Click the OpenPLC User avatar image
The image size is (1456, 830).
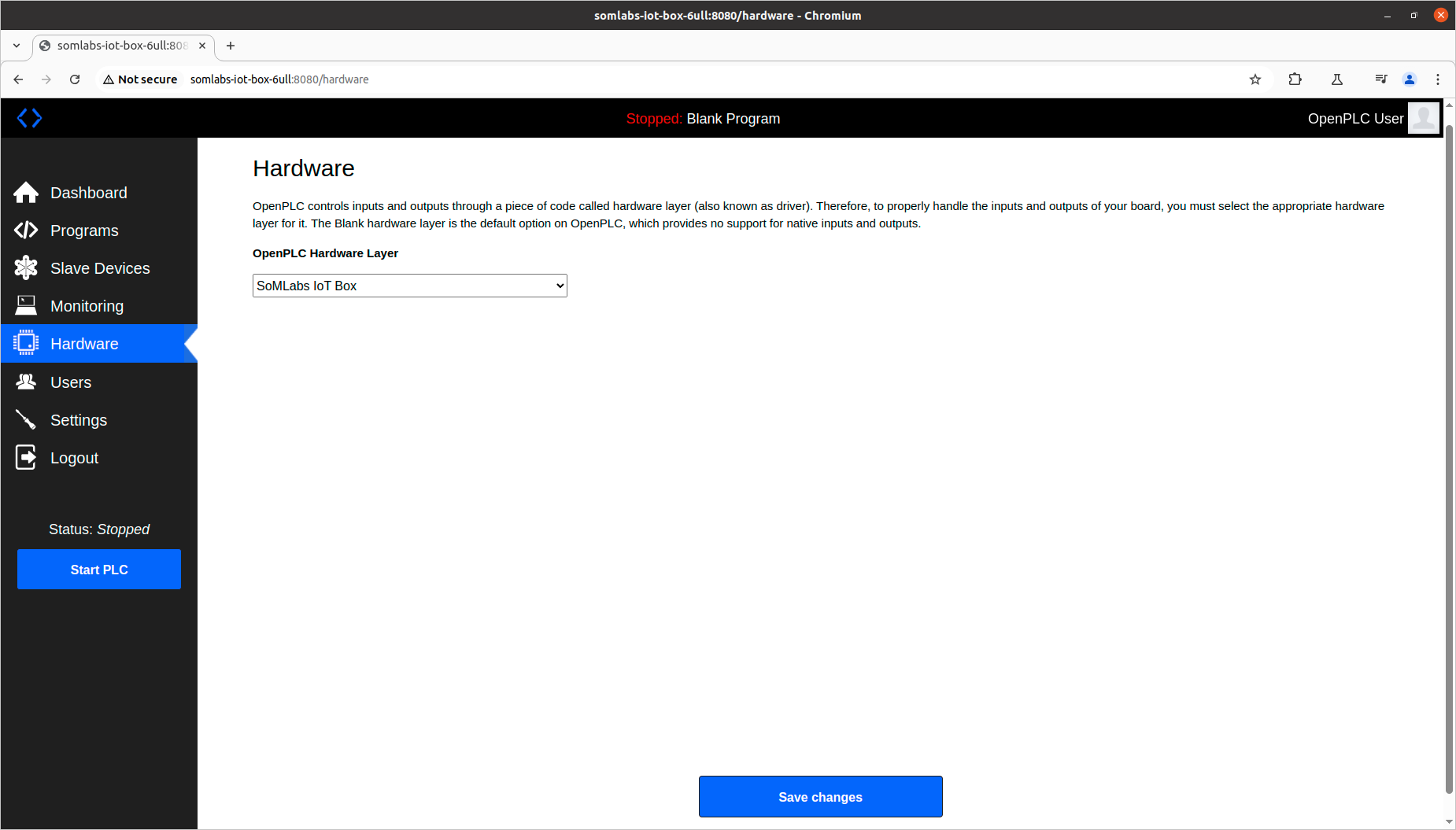coord(1423,118)
